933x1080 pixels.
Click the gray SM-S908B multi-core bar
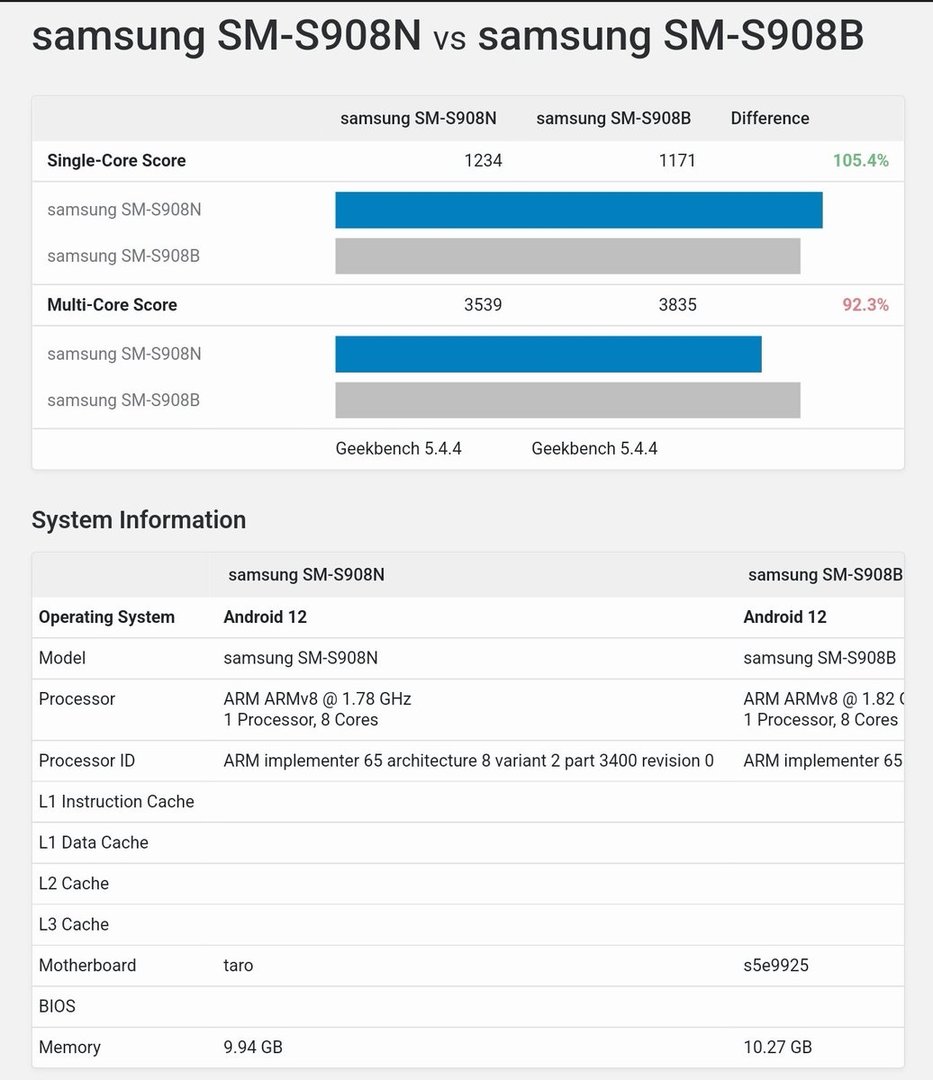567,400
